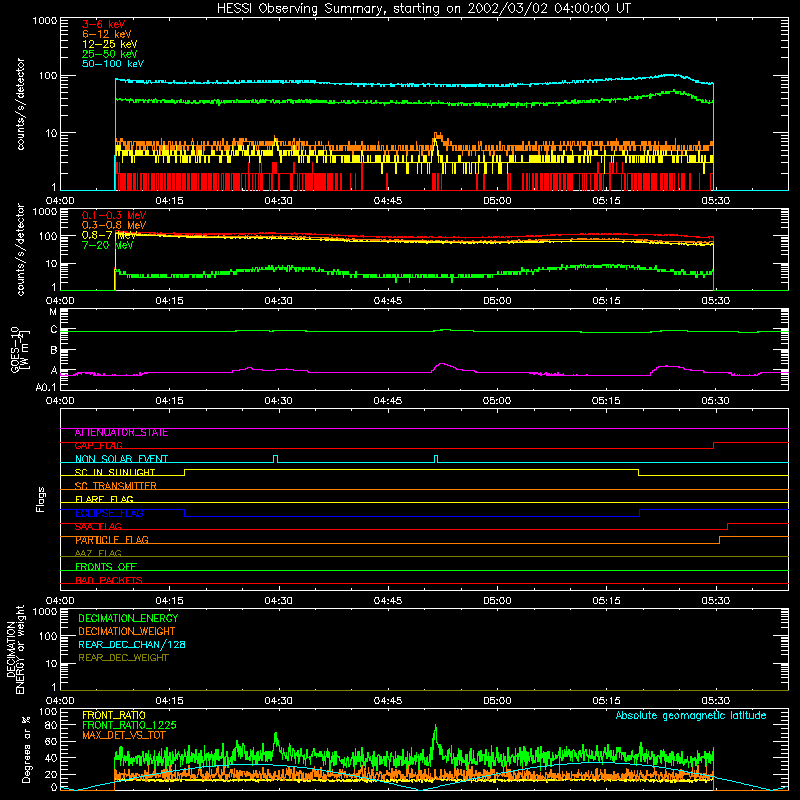
Task: Click the FLARE_FLAG label
Action: (104, 499)
